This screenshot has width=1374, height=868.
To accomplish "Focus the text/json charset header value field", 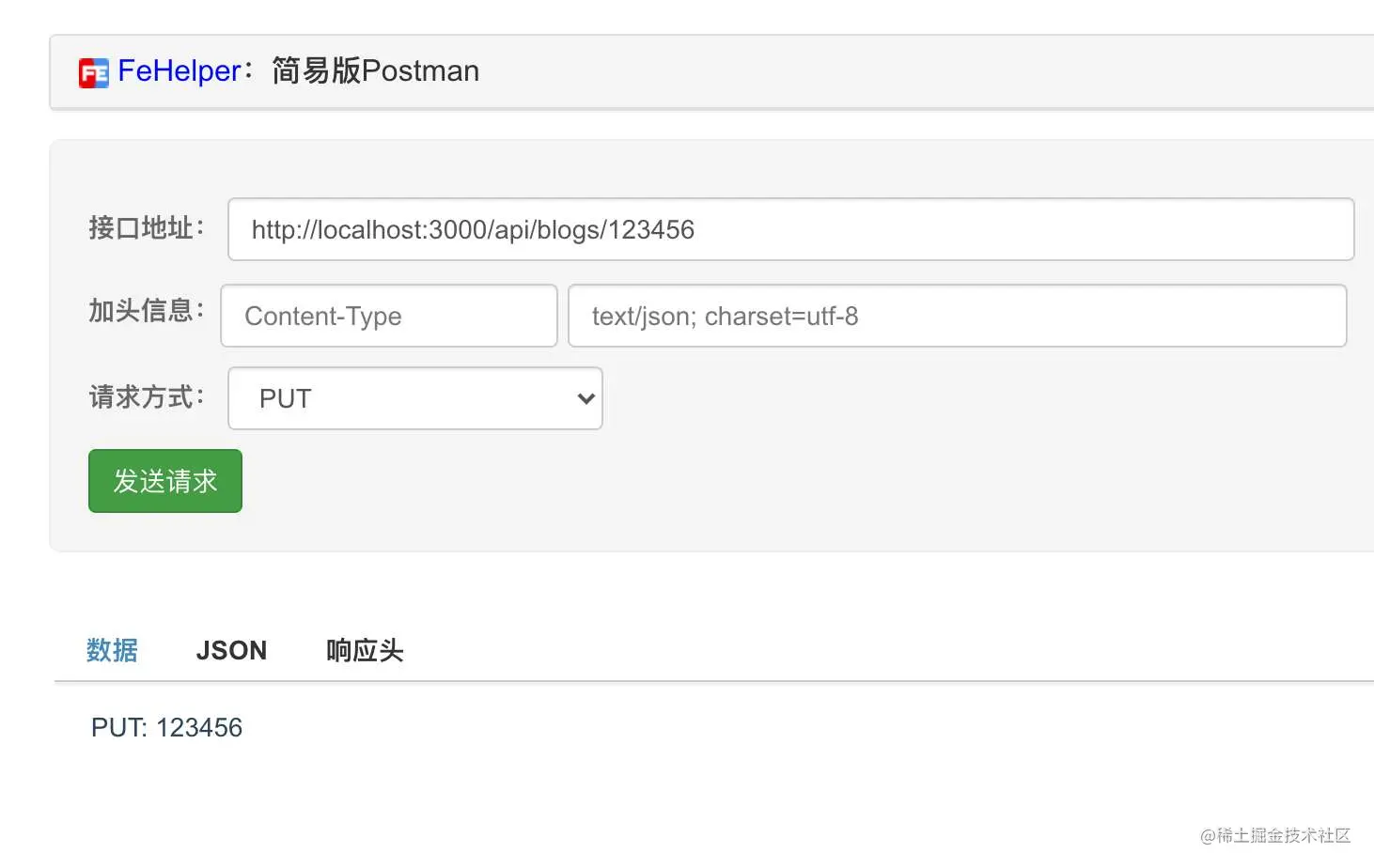I will pos(957,316).
